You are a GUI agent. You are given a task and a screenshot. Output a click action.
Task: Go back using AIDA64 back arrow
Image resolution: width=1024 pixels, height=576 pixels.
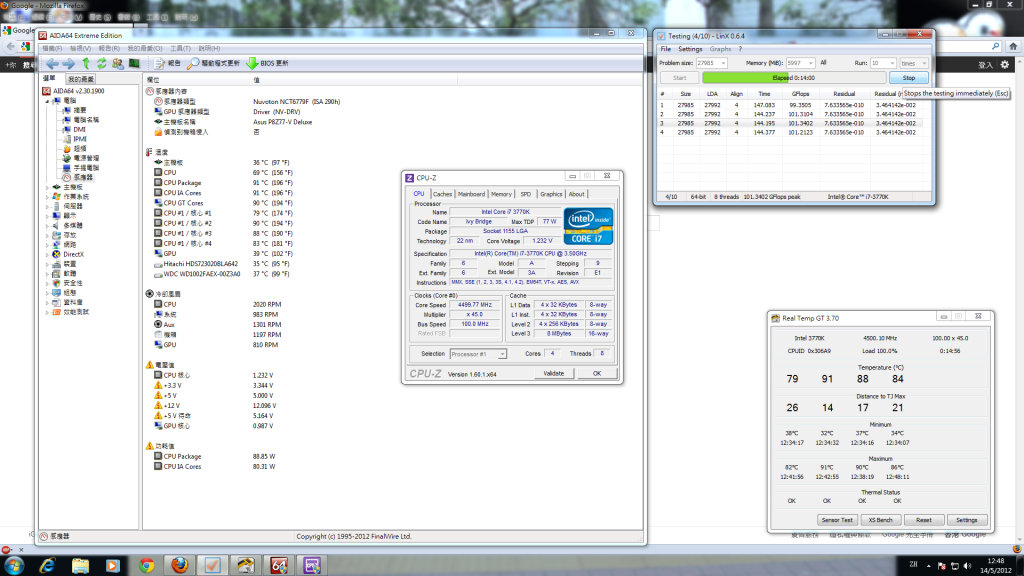(x=52, y=63)
